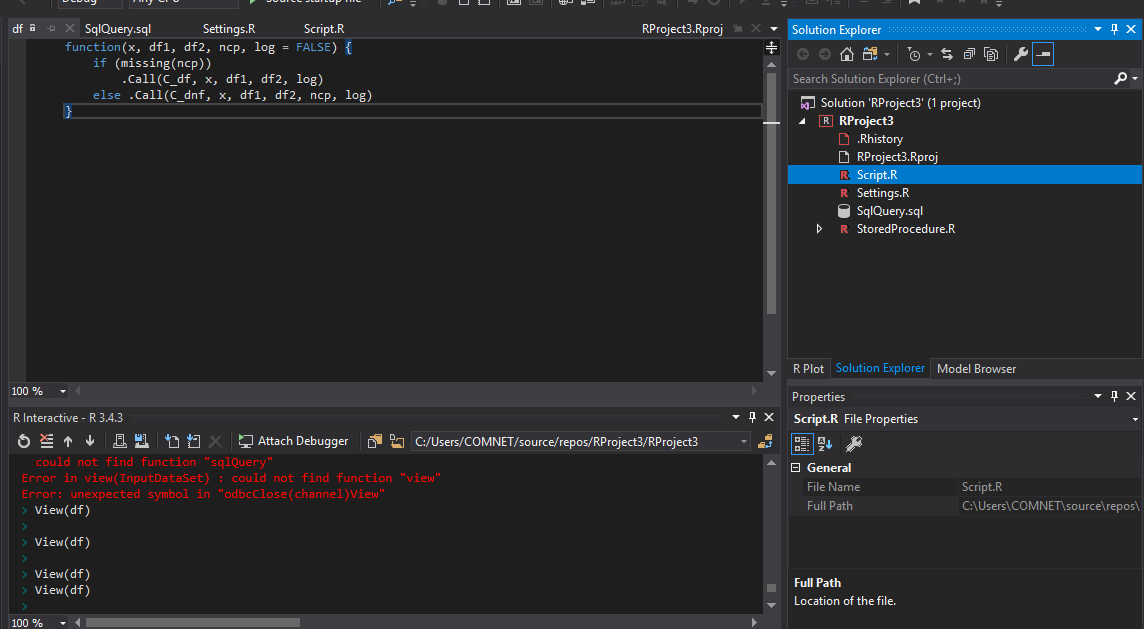The height and width of the screenshot is (629, 1144).
Task: Toggle pin on the df editor tab
Action: (51, 28)
